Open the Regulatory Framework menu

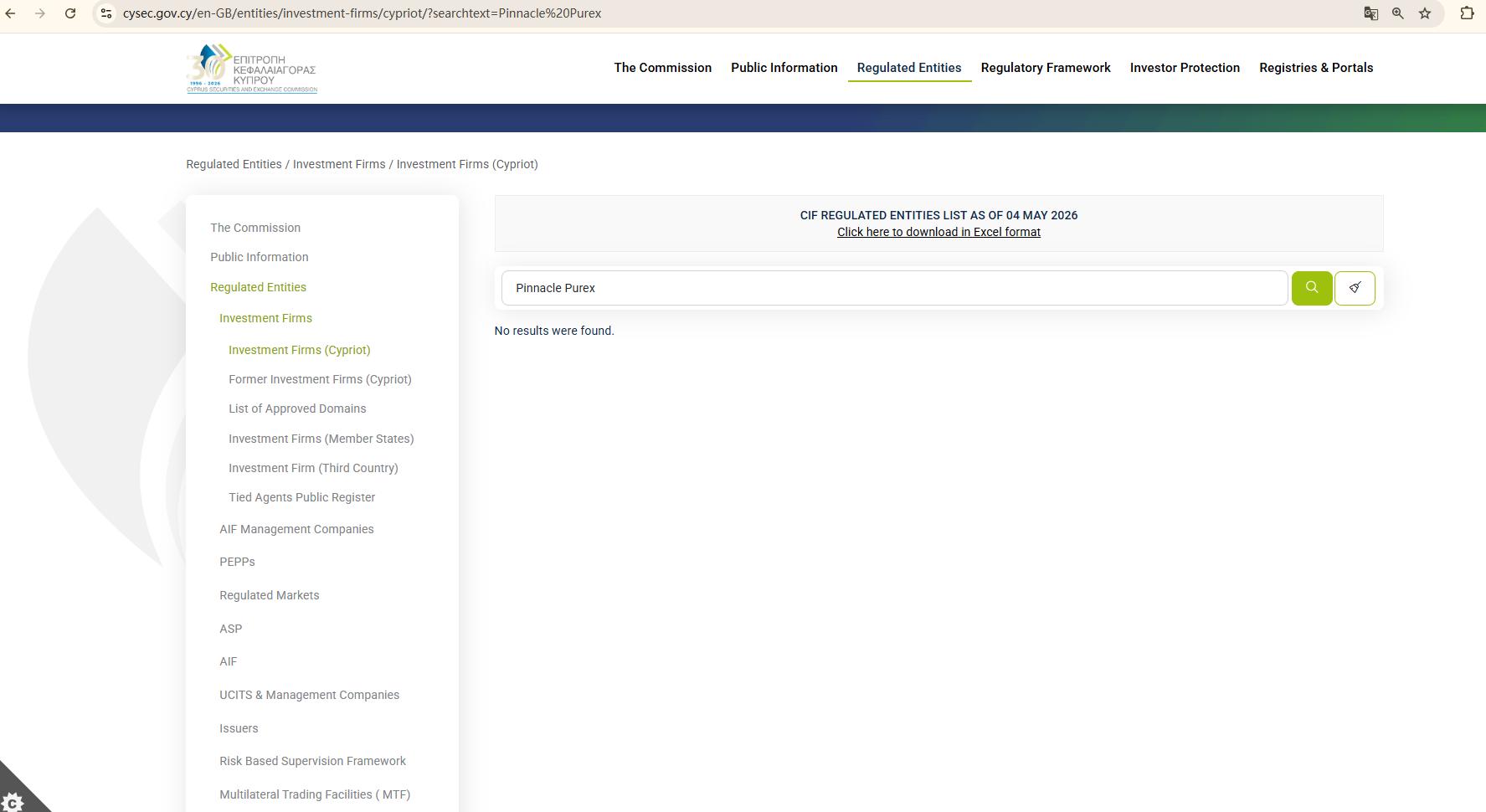tap(1046, 68)
